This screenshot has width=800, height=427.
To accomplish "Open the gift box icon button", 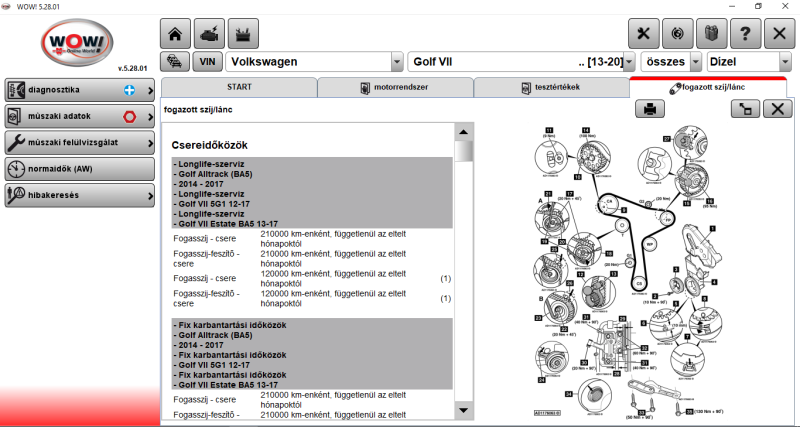I will pos(711,34).
